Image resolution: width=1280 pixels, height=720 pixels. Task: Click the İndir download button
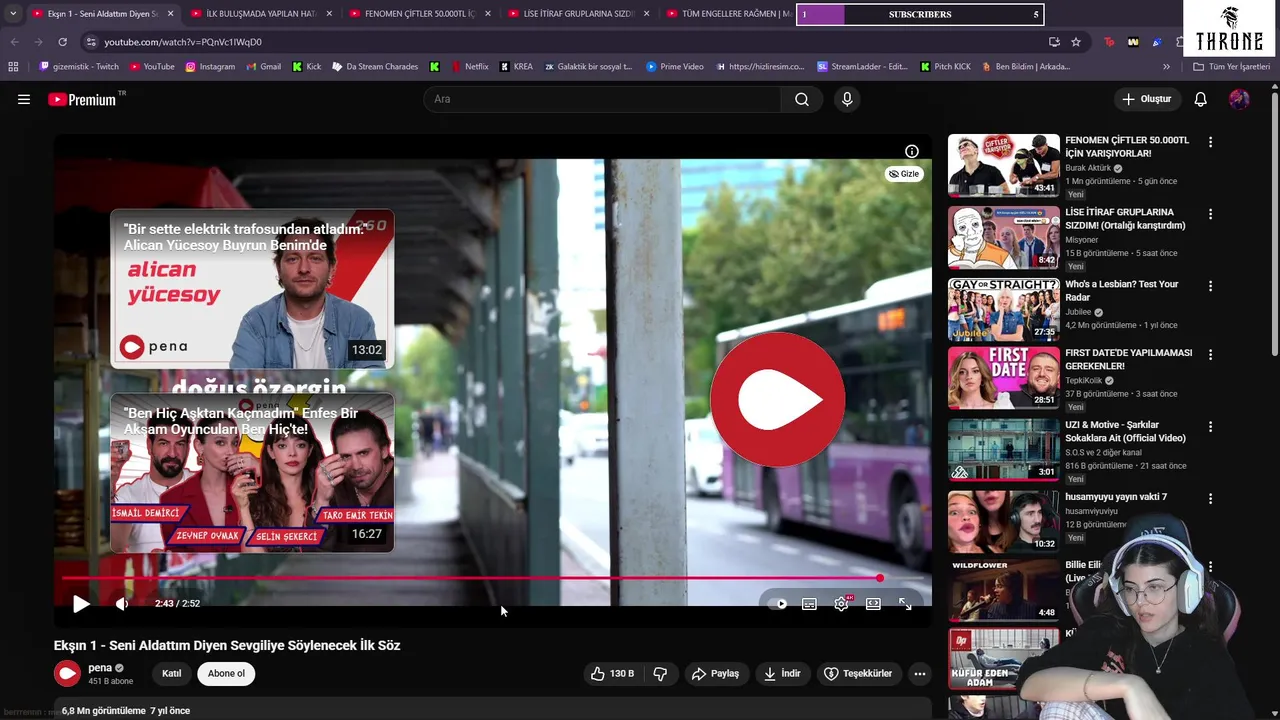782,674
